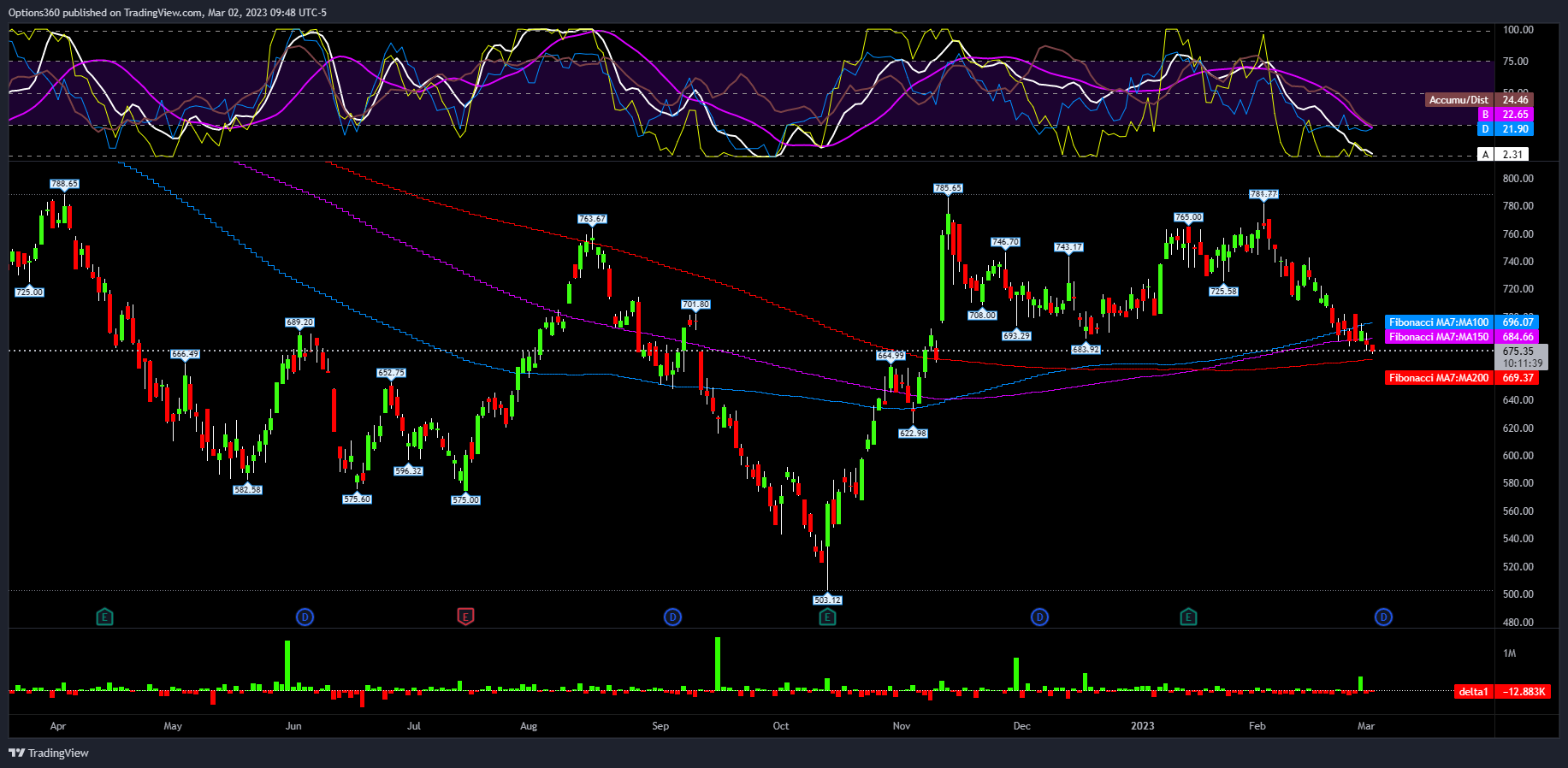The width and height of the screenshot is (1568, 768).
Task: Click the 763.67 pivot high label
Action: point(592,219)
